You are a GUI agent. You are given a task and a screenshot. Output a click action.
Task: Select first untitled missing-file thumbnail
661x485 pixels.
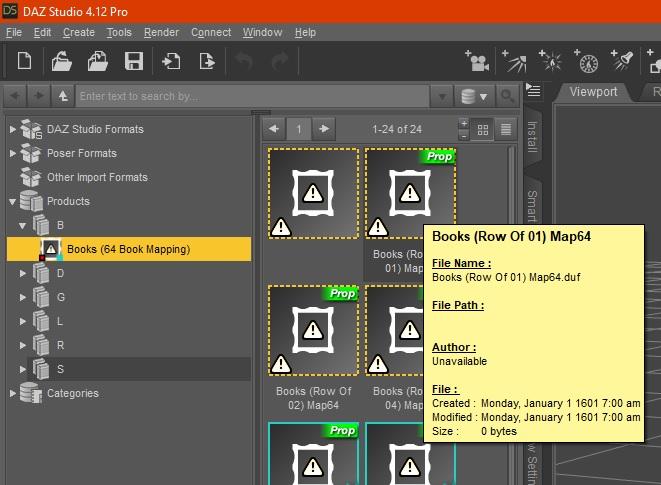point(313,193)
